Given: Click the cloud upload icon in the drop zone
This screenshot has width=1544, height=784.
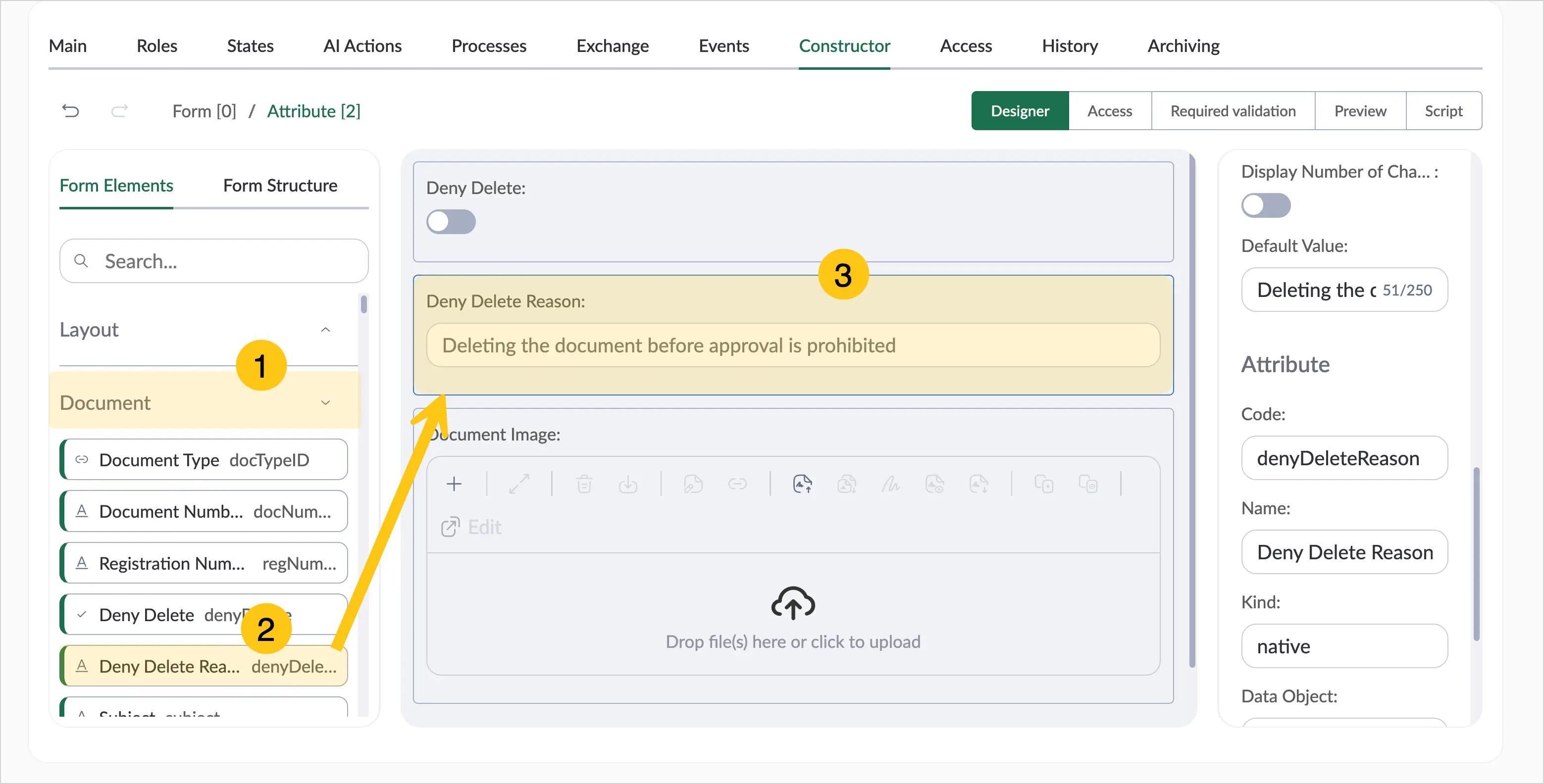Looking at the screenshot, I should (x=793, y=602).
